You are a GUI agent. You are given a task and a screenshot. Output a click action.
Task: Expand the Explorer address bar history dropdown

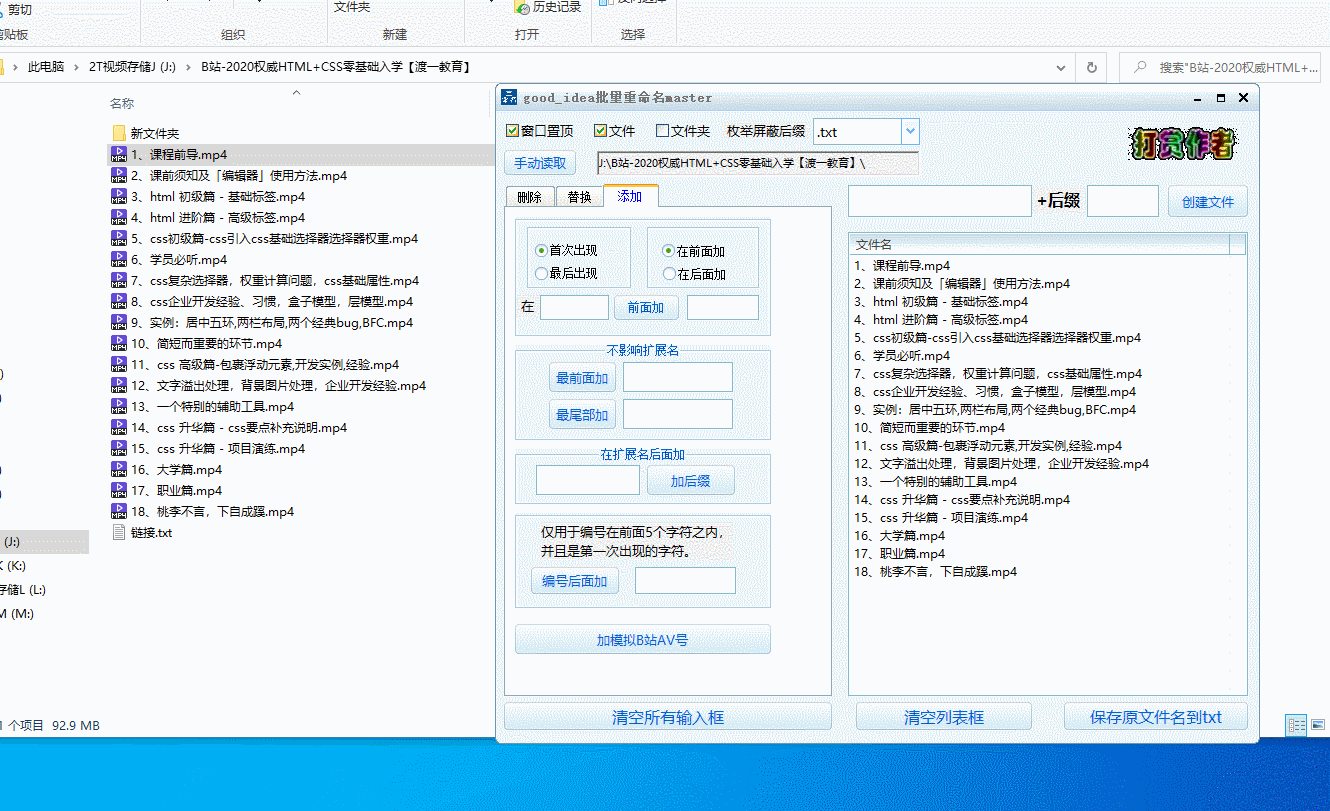tap(1061, 67)
